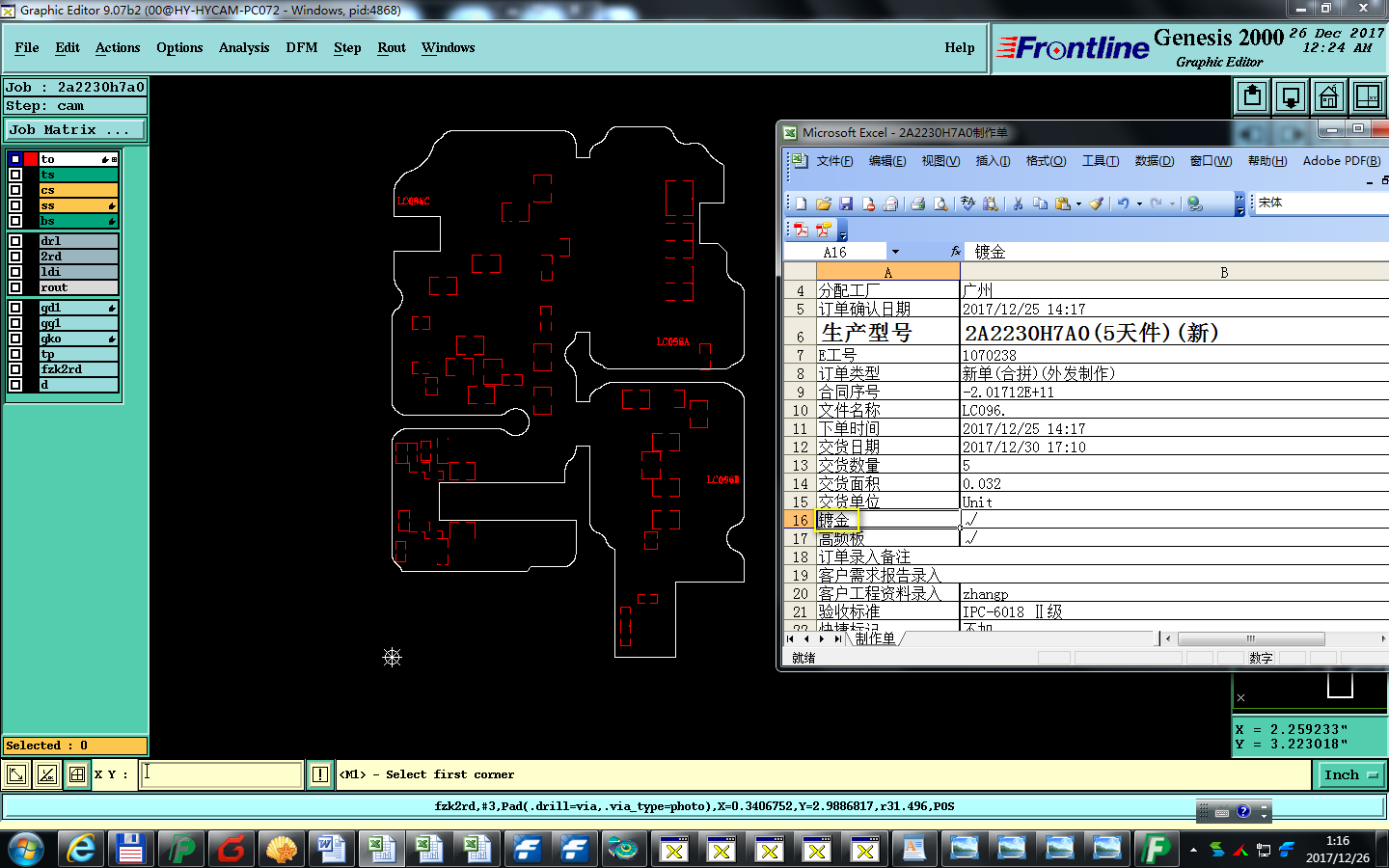Click the Job Matrix button
This screenshot has height=868, width=1389.
(75, 129)
